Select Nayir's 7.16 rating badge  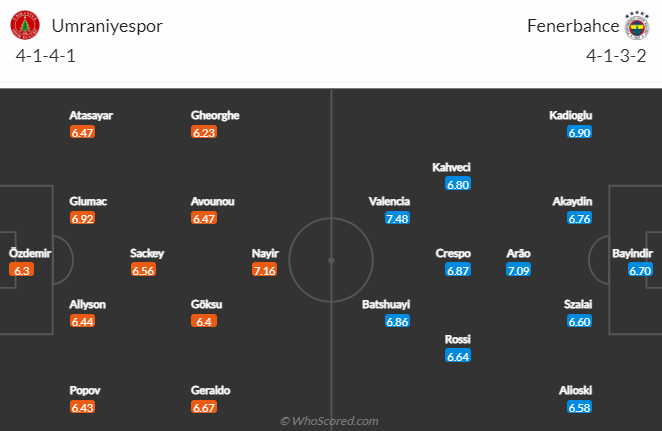pyautogui.click(x=264, y=270)
